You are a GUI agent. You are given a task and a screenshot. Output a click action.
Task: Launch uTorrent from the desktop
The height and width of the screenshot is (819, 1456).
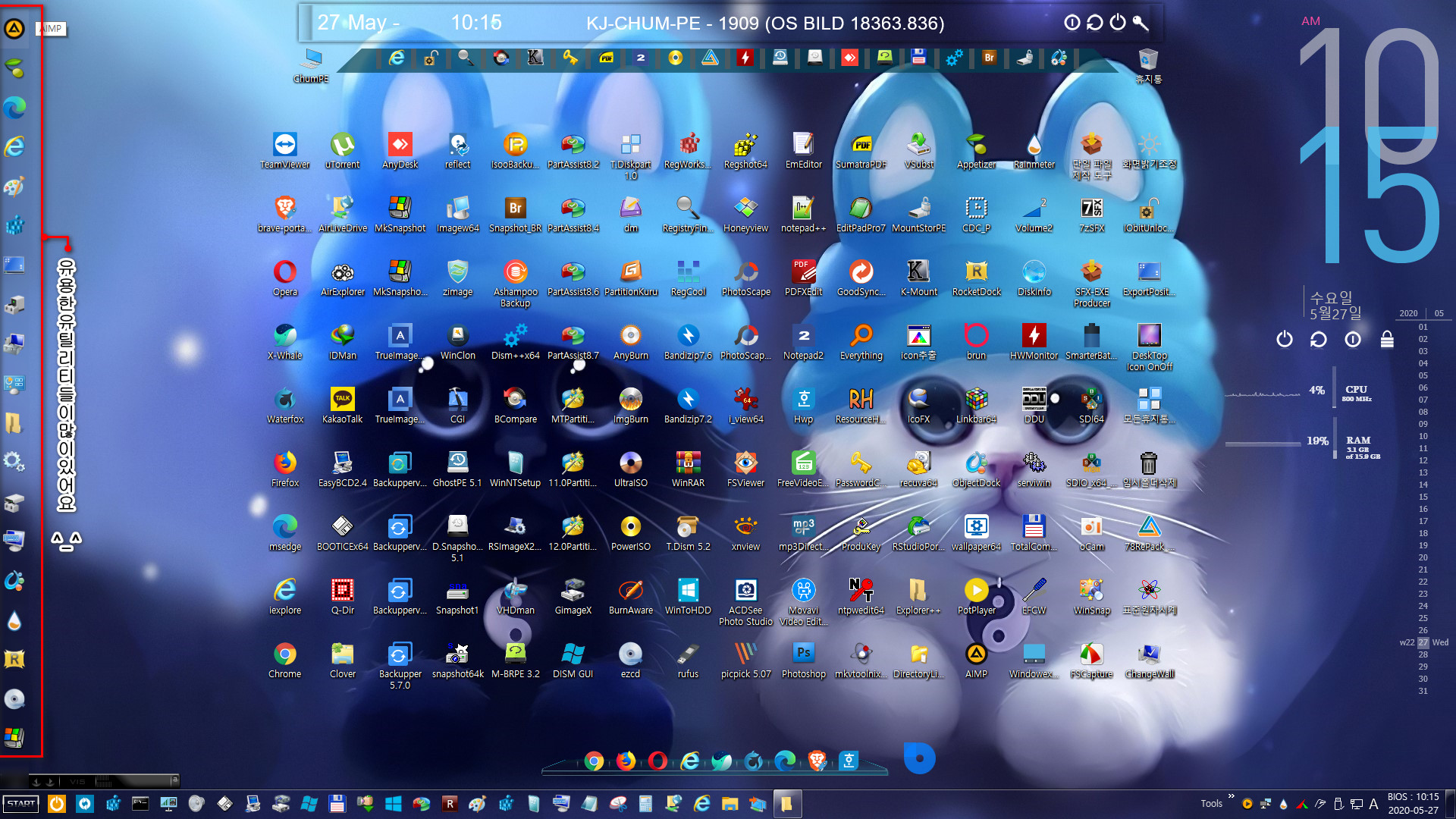(343, 150)
